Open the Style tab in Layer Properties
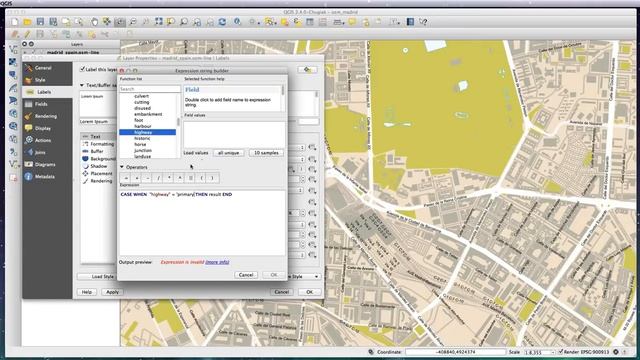This screenshot has width=640, height=360. tap(47, 80)
